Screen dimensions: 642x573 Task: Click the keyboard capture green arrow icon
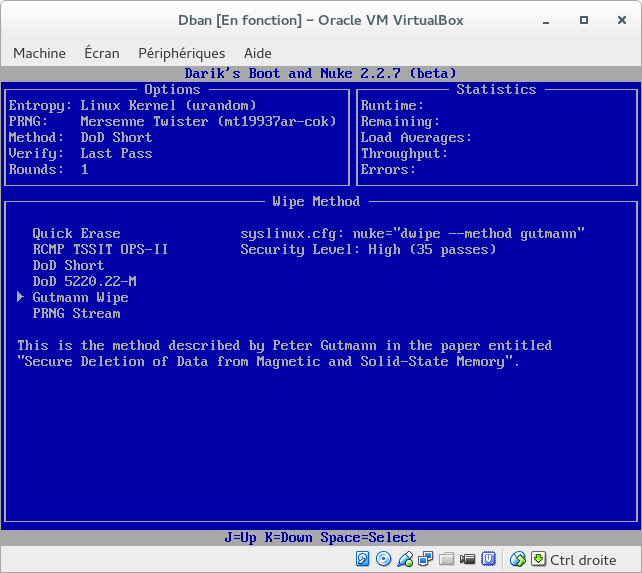click(538, 559)
